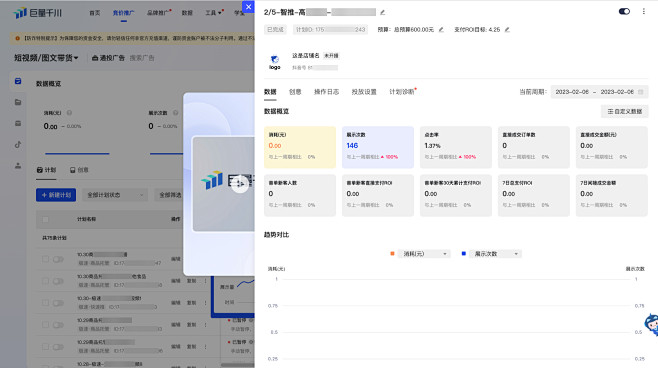Tick the select-all checkbox in table header
This screenshot has width=658, height=368.
[x=45, y=219]
